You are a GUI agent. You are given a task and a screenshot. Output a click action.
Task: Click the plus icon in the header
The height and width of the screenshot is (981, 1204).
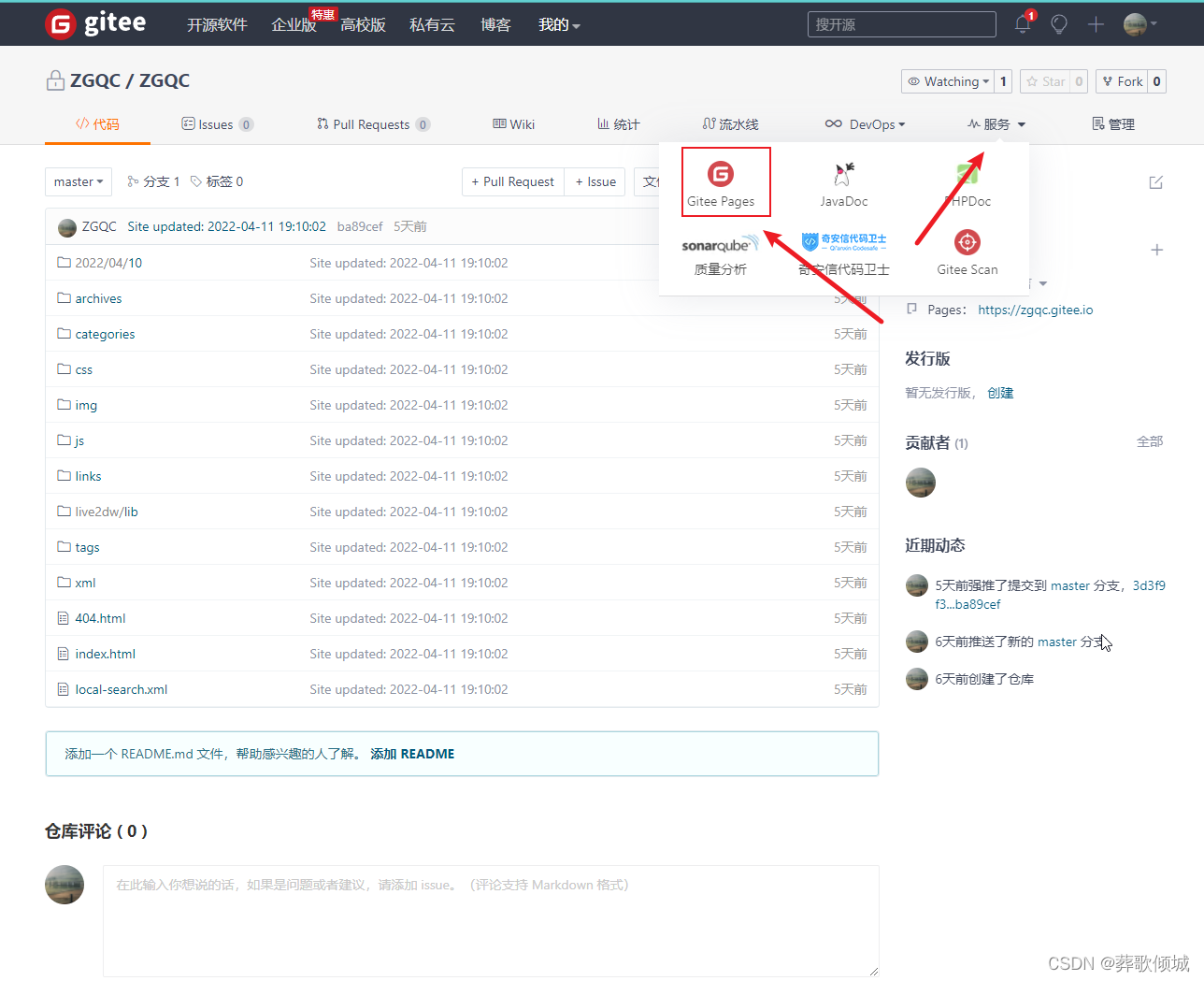coord(1096,24)
